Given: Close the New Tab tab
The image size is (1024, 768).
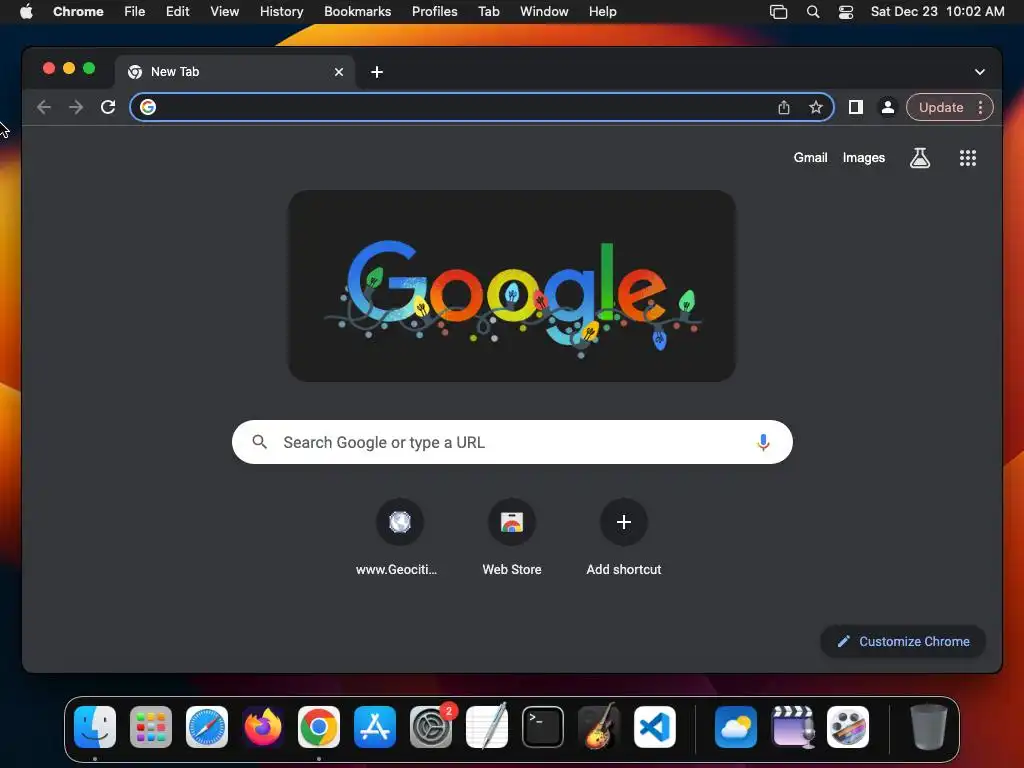Looking at the screenshot, I should 338,72.
